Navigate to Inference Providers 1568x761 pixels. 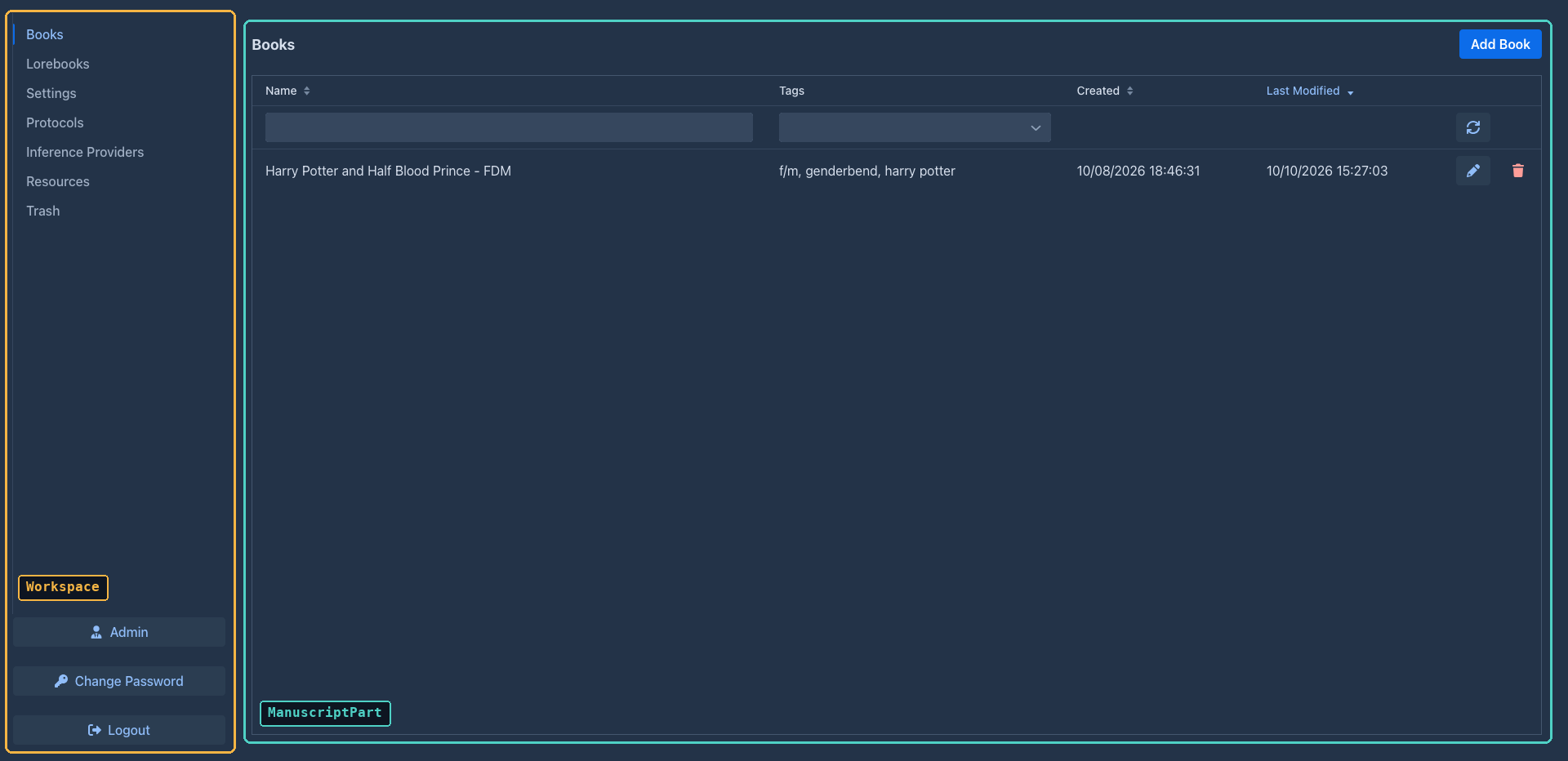click(x=85, y=152)
